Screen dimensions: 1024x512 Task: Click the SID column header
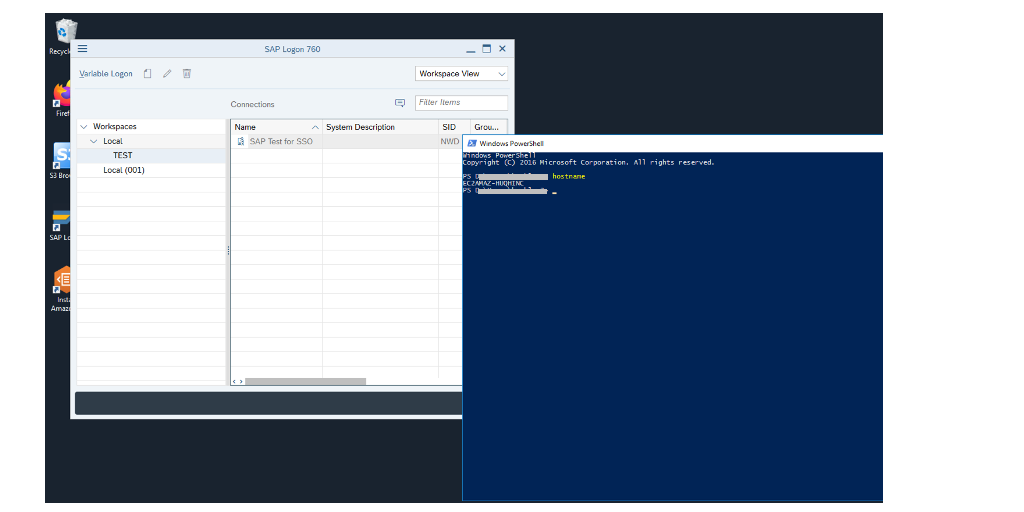click(x=454, y=127)
